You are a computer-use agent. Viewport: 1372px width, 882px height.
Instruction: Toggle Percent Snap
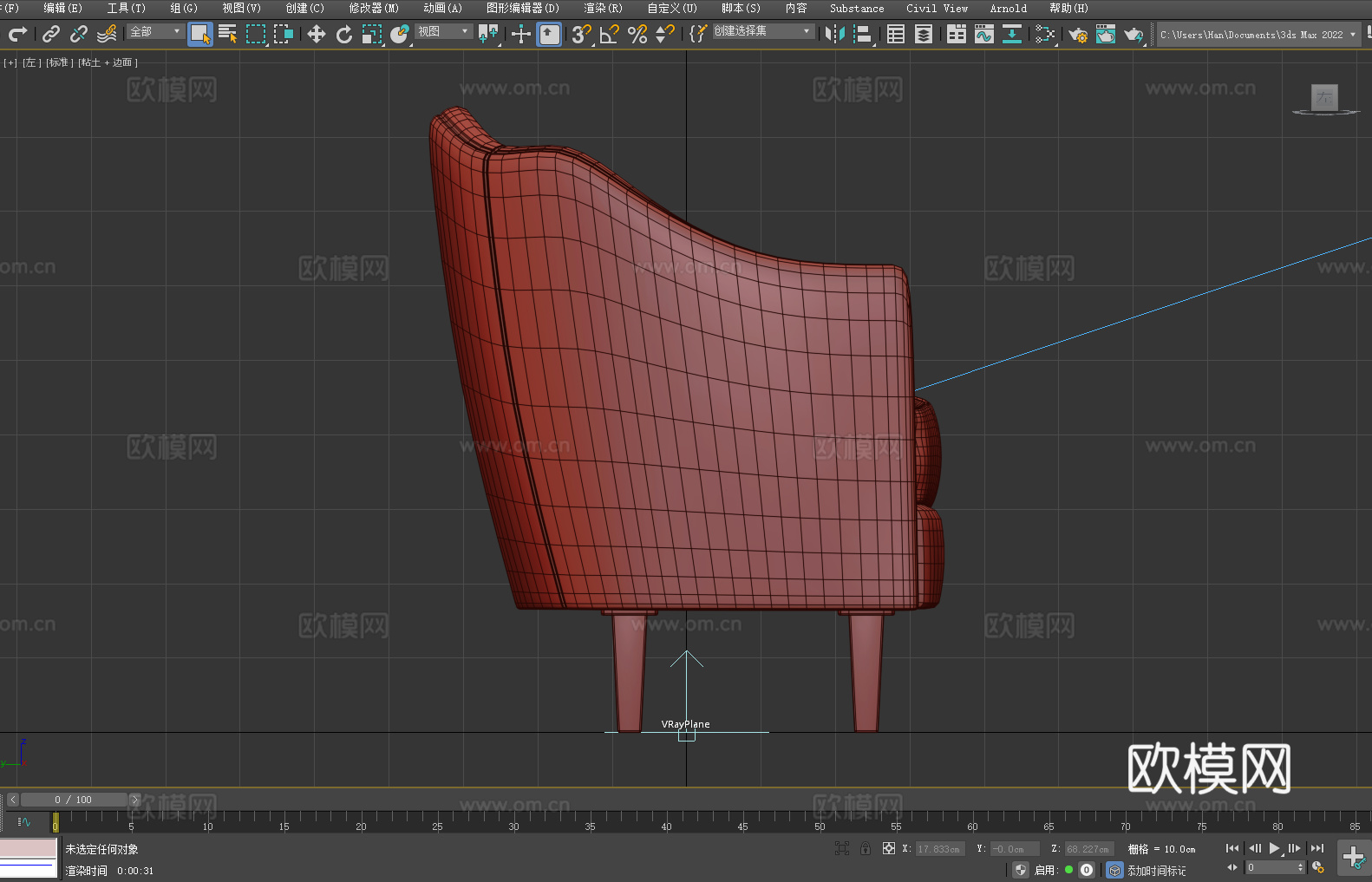(637, 34)
